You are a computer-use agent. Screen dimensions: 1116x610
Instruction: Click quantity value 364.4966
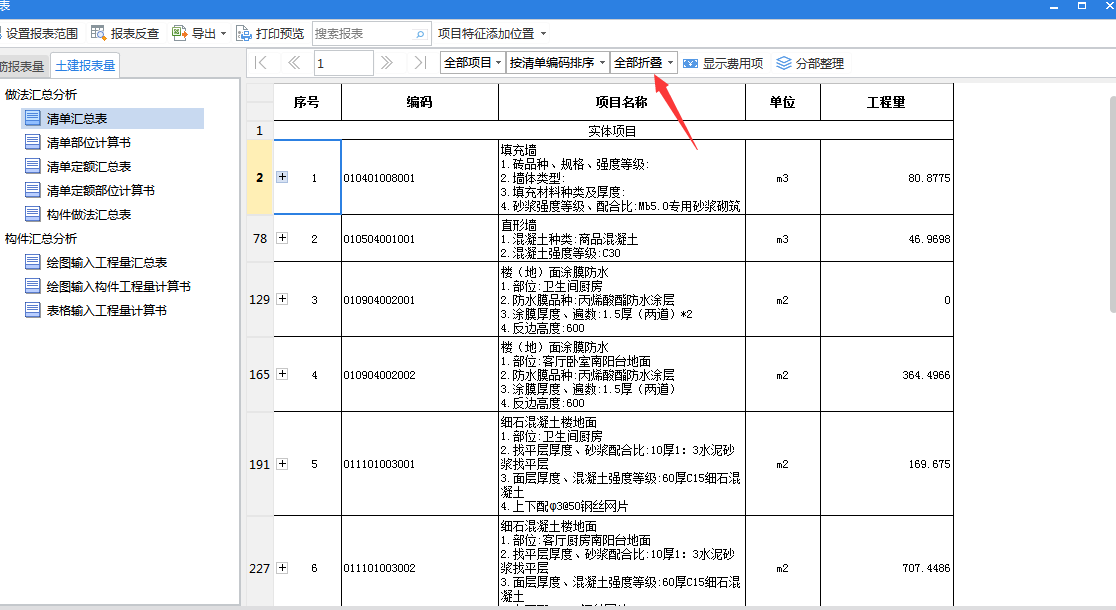(x=926, y=375)
